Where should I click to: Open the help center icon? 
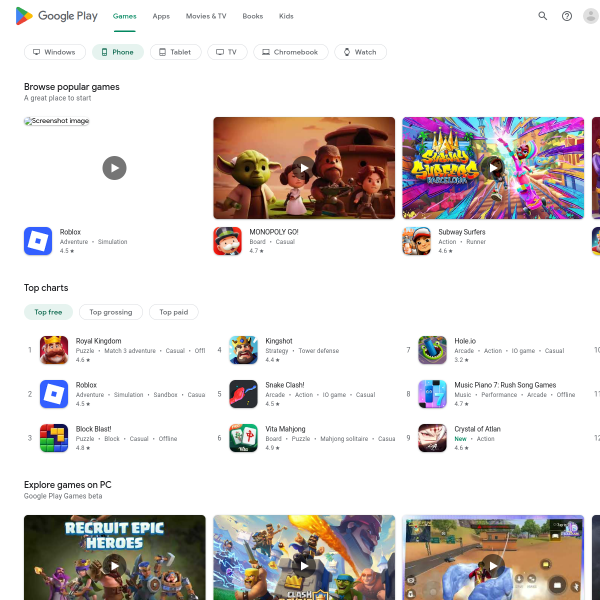(x=567, y=16)
